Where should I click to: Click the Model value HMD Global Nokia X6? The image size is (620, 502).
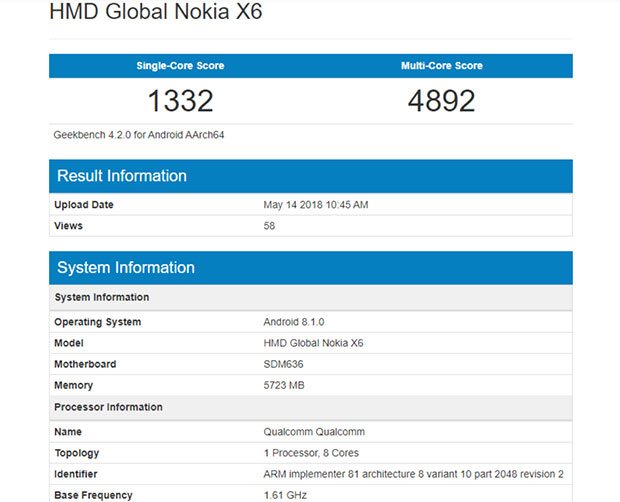[311, 343]
